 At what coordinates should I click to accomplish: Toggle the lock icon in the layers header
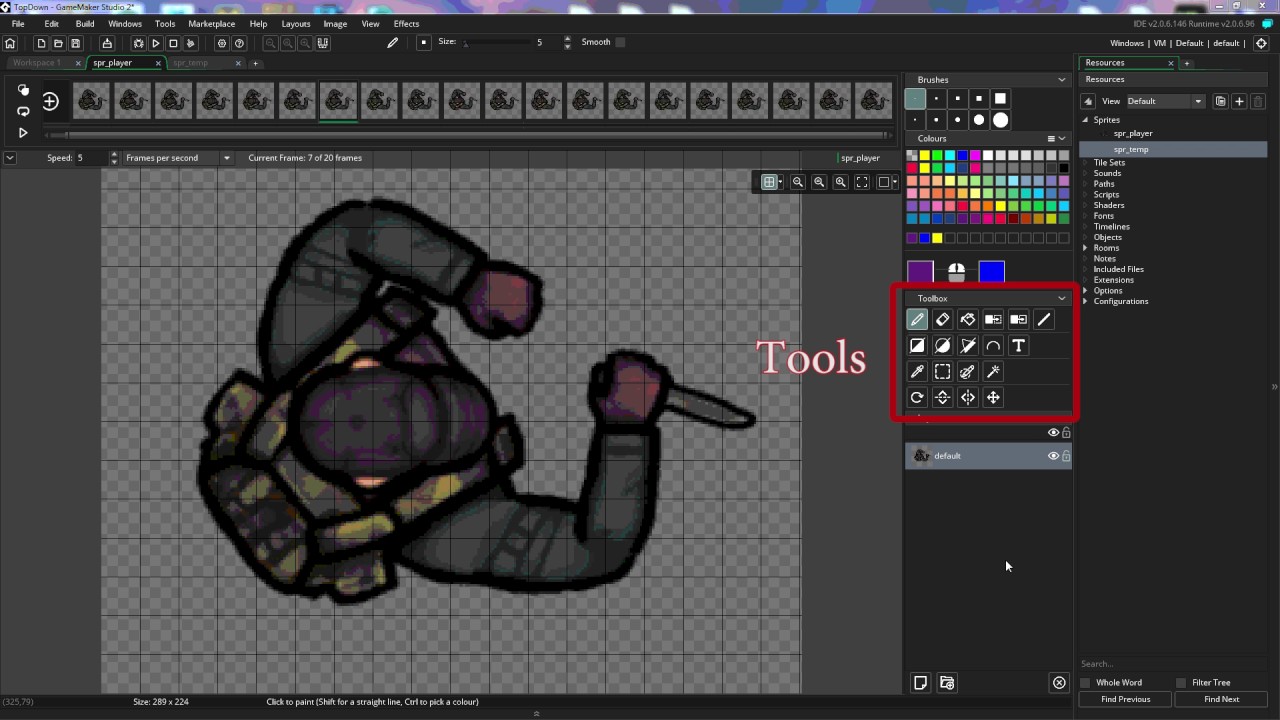tap(1066, 433)
